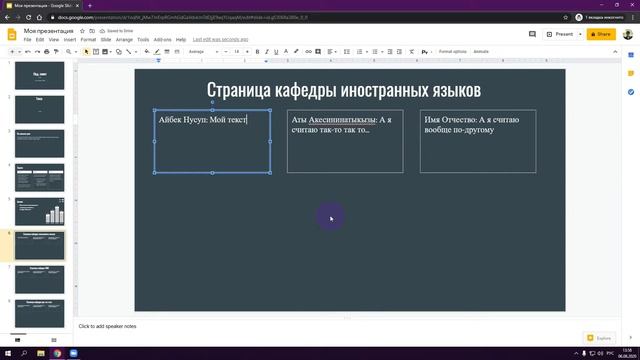Add a comment from toolbar
The image size is (640, 360).
point(318,52)
